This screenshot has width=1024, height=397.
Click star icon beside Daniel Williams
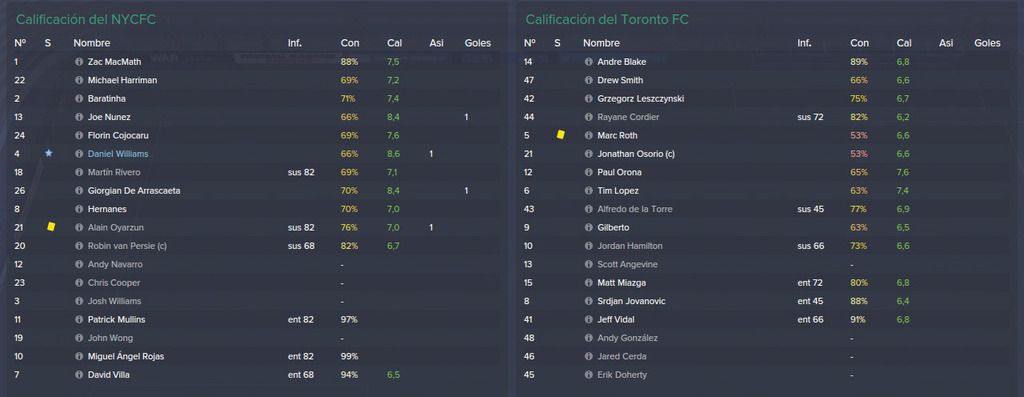(x=48, y=153)
